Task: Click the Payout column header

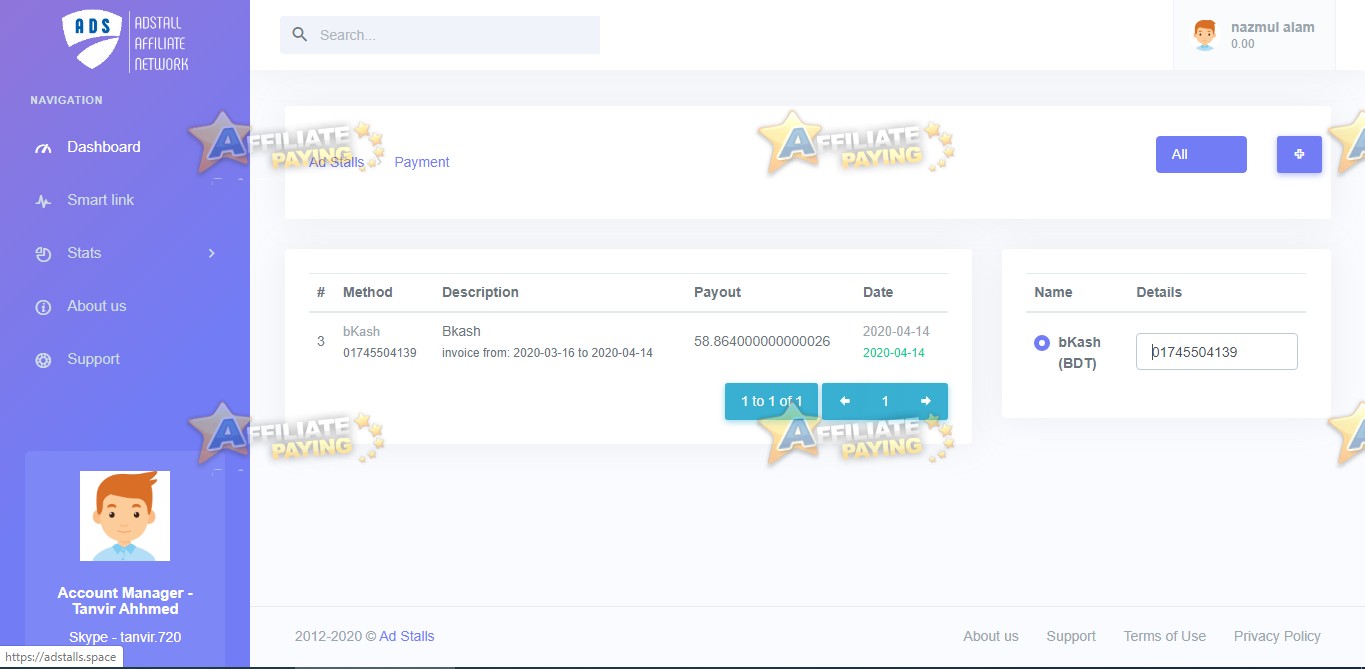Action: (718, 292)
